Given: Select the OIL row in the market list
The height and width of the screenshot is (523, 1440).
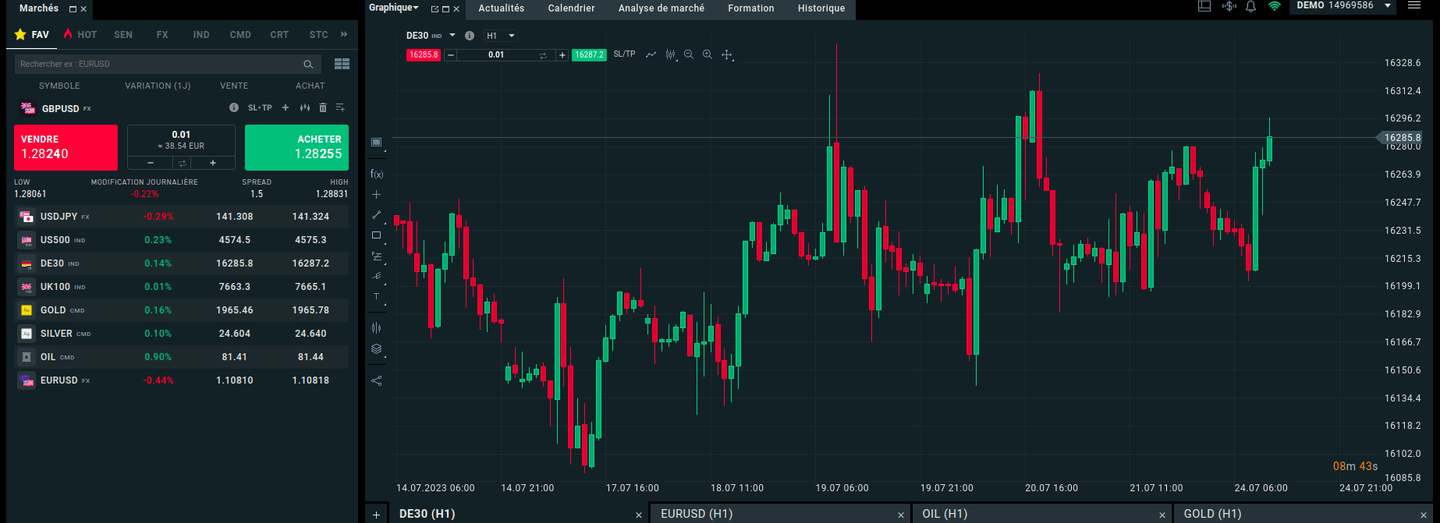Looking at the screenshot, I should pos(181,357).
